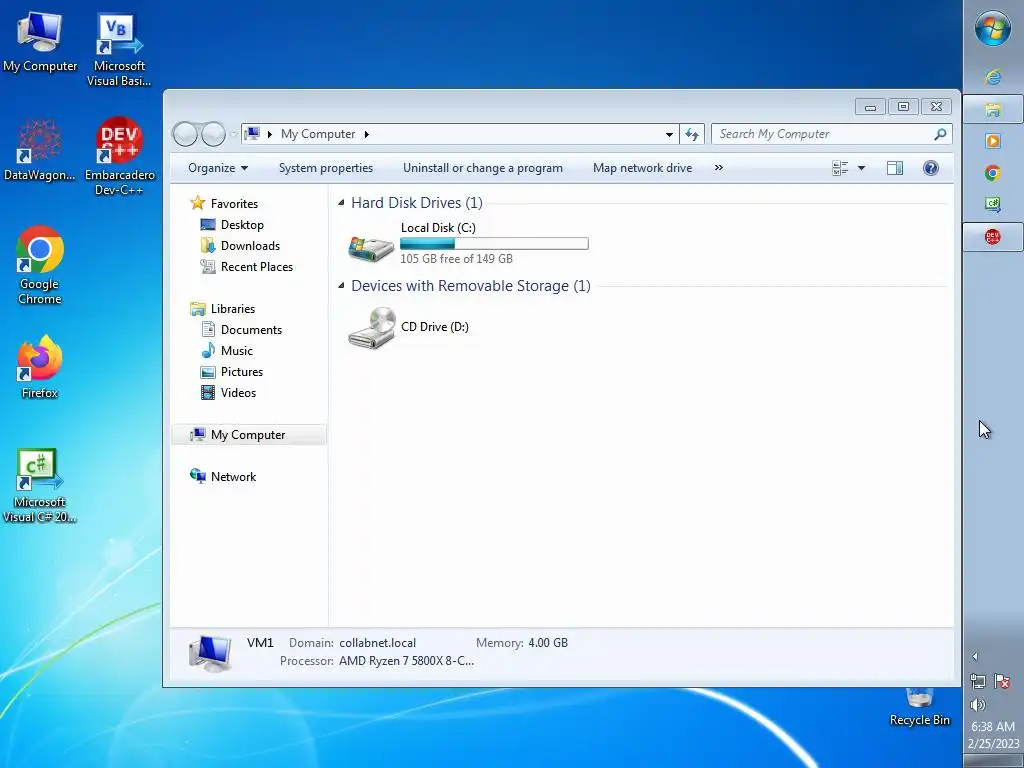This screenshot has width=1024, height=768.
Task: Launch the Embarcadero Dev-C++ desktop shortcut
Action: 120,157
